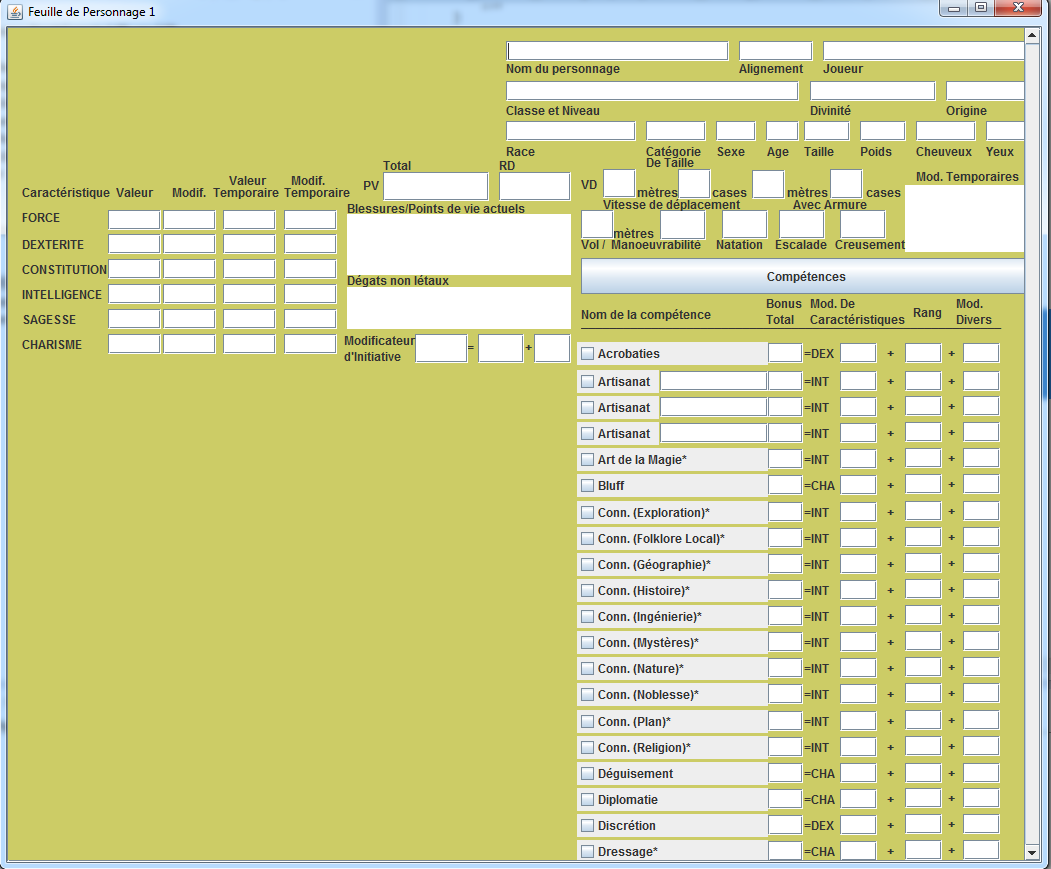Click the Java icon in title bar
Viewport: 1051px width, 869px height.
[15, 10]
